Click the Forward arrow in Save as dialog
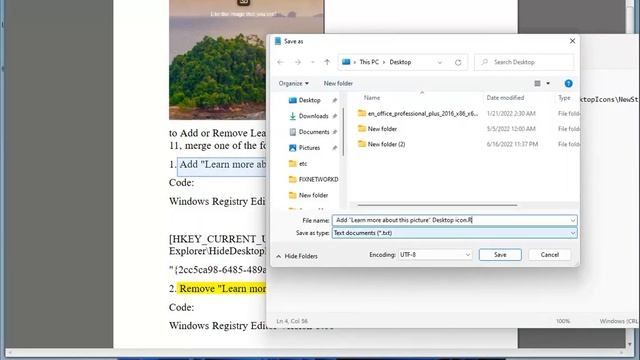The image size is (640, 360). (x=298, y=62)
